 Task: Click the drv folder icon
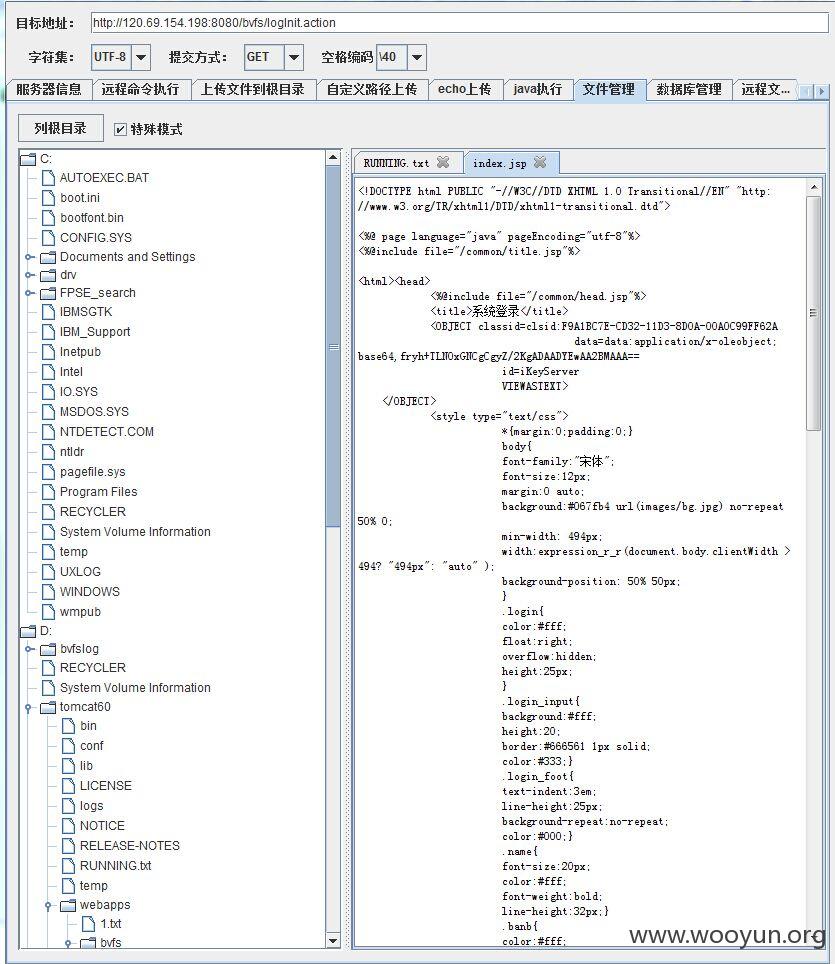tap(48, 275)
